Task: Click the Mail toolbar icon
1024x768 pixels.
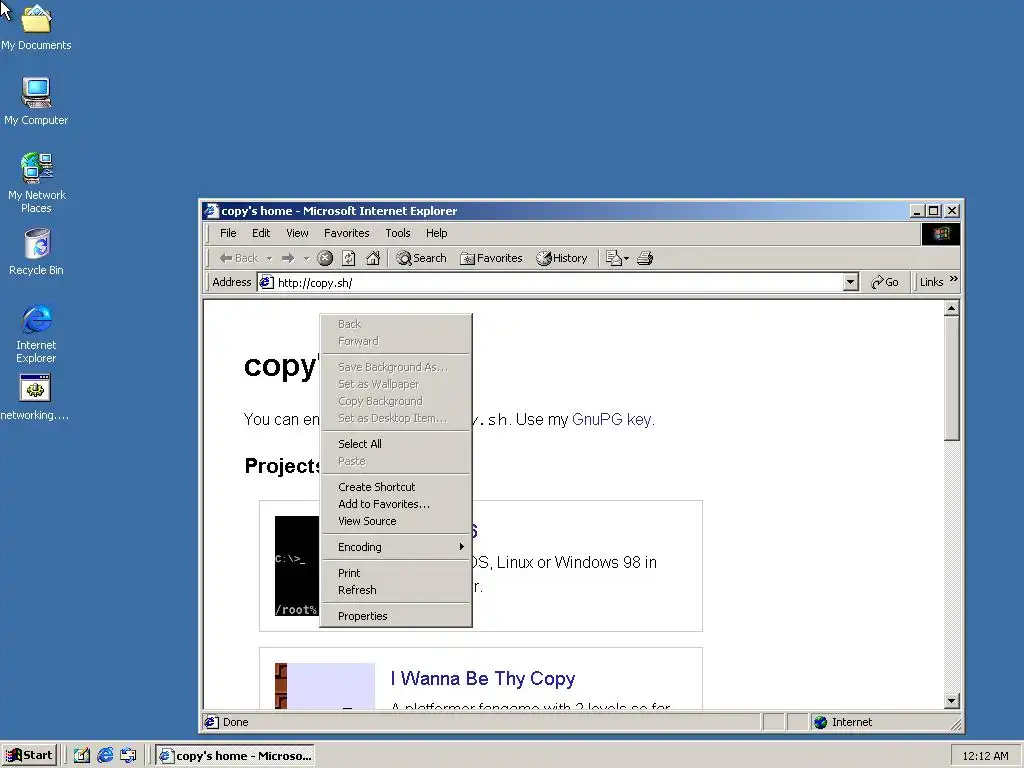Action: tap(613, 258)
